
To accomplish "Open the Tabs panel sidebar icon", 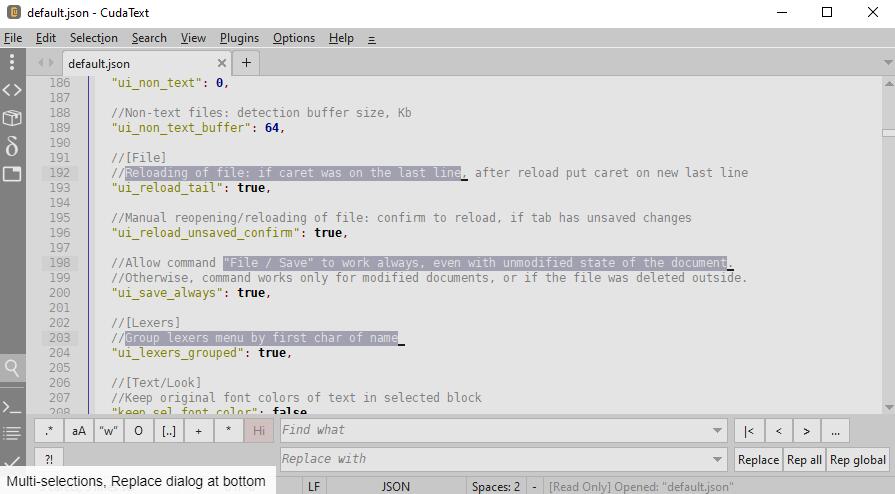I will point(12,174).
